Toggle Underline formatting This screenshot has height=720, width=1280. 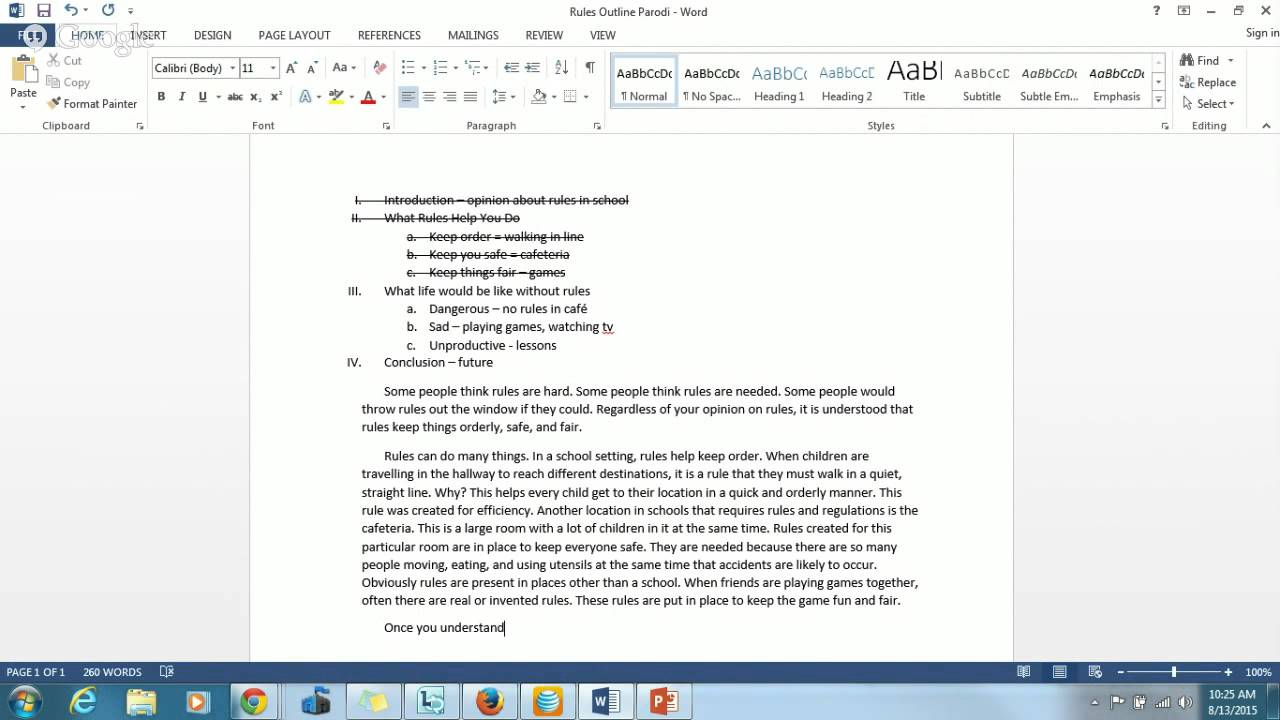click(203, 97)
